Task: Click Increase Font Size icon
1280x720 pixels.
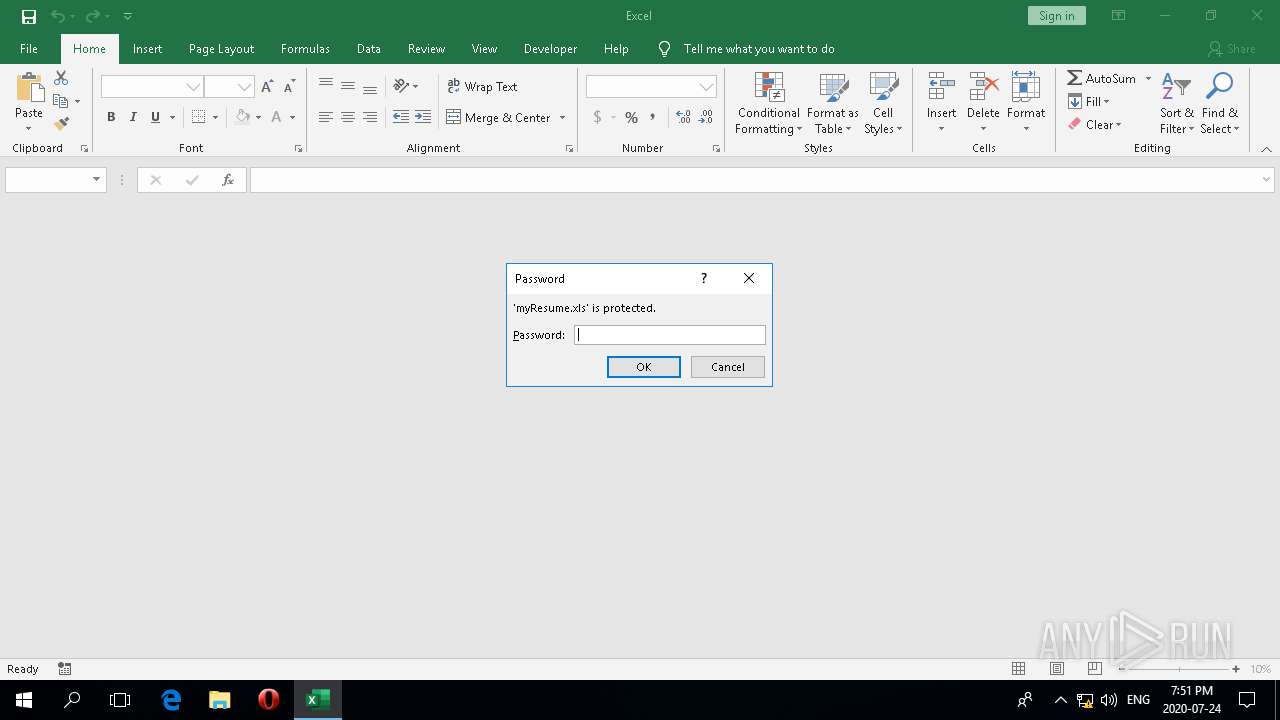Action: (267, 87)
